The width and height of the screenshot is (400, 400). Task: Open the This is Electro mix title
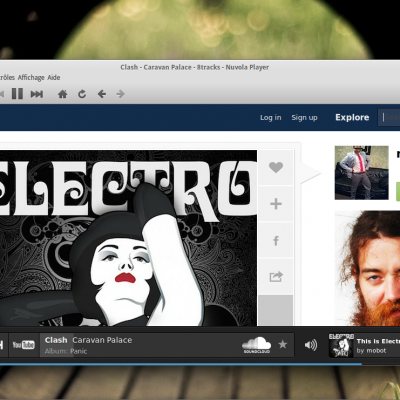click(378, 341)
